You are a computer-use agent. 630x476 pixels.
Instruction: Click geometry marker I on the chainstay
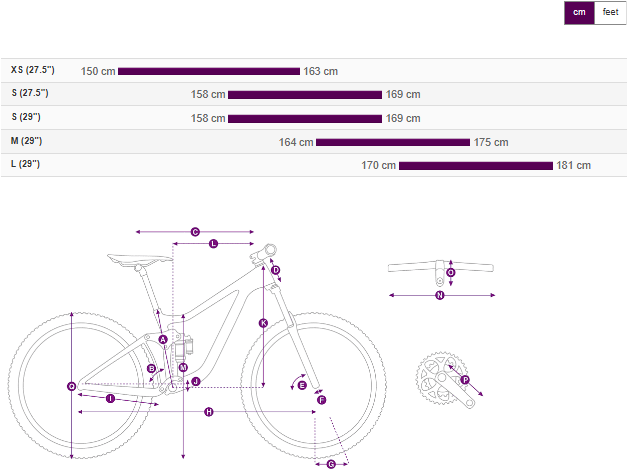pyautogui.click(x=110, y=399)
